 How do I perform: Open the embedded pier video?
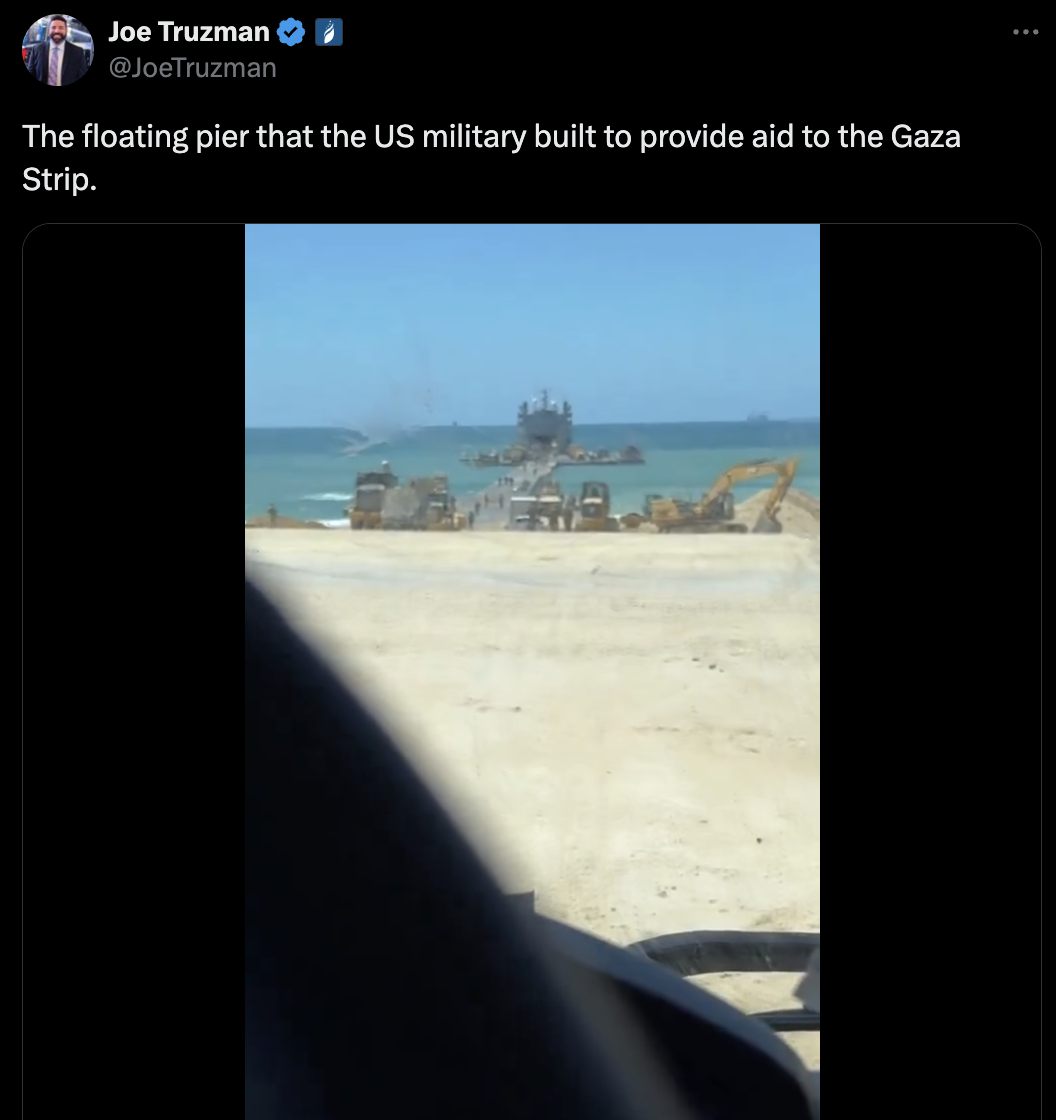[x=532, y=671]
